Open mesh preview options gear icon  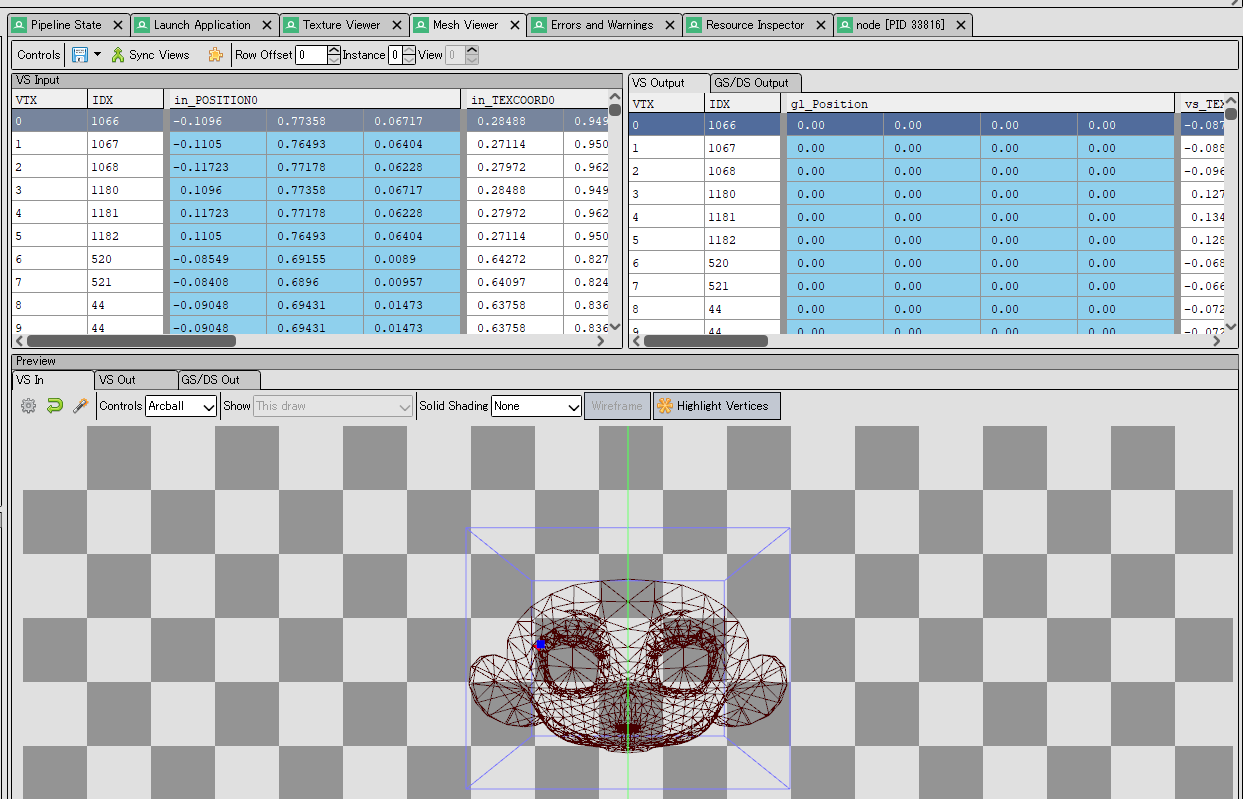coord(29,406)
